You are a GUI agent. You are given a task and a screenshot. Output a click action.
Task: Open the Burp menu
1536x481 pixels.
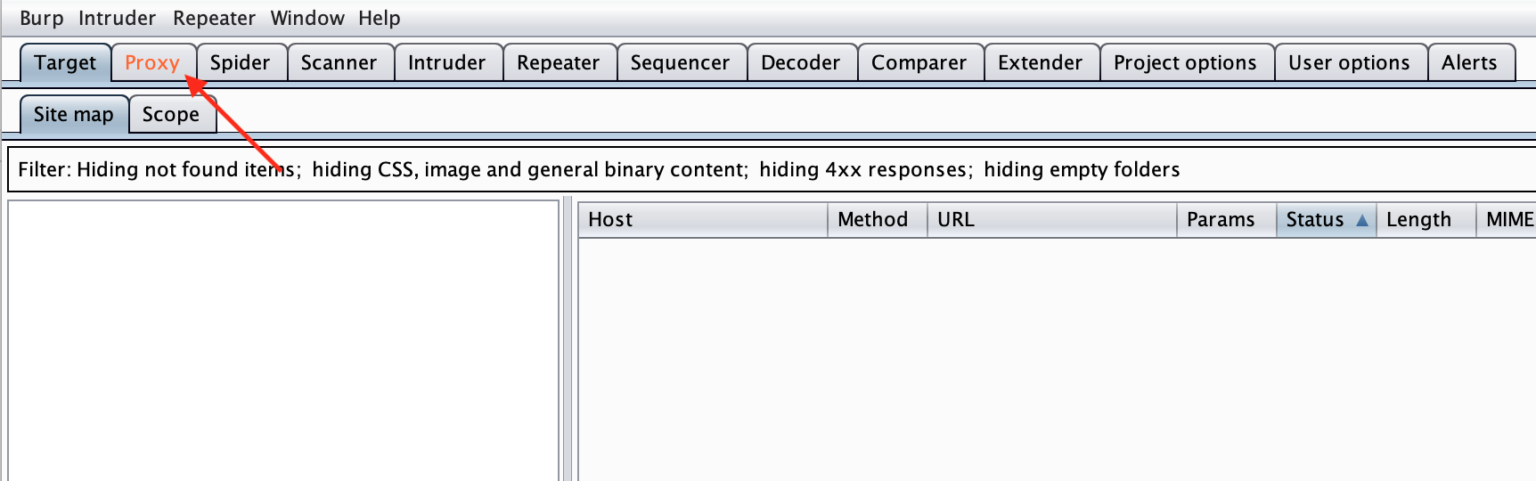[x=41, y=18]
